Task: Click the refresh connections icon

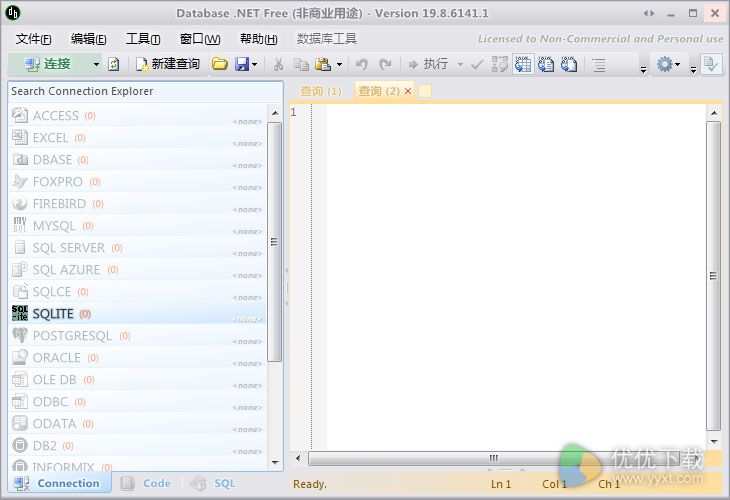Action: tap(114, 64)
